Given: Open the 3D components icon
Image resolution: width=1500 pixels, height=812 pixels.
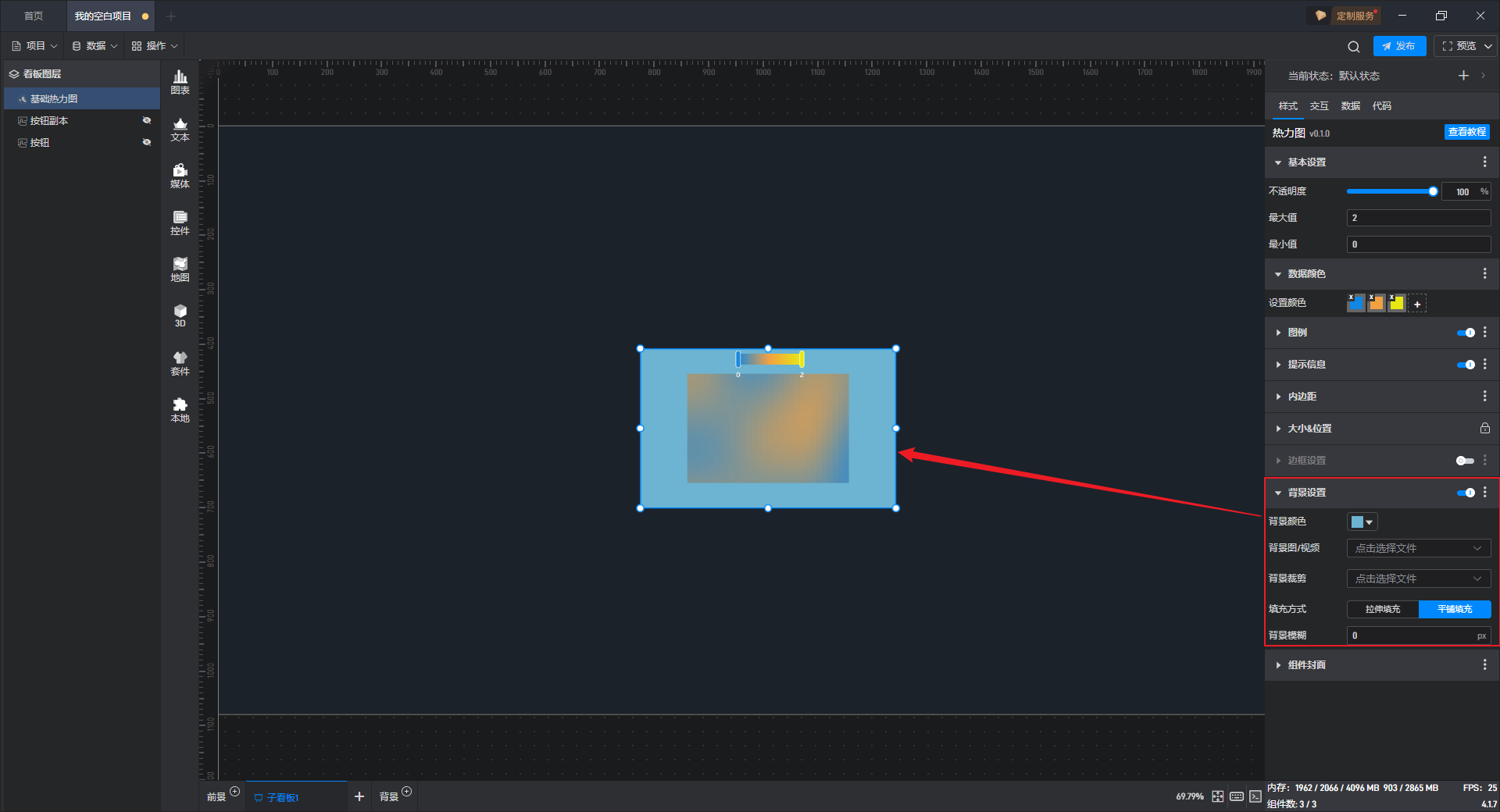Looking at the screenshot, I should tap(180, 315).
